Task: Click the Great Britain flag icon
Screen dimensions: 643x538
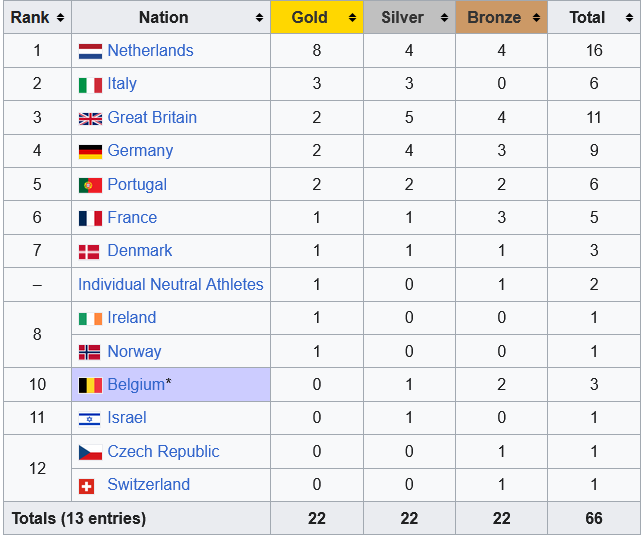Action: click(90, 118)
